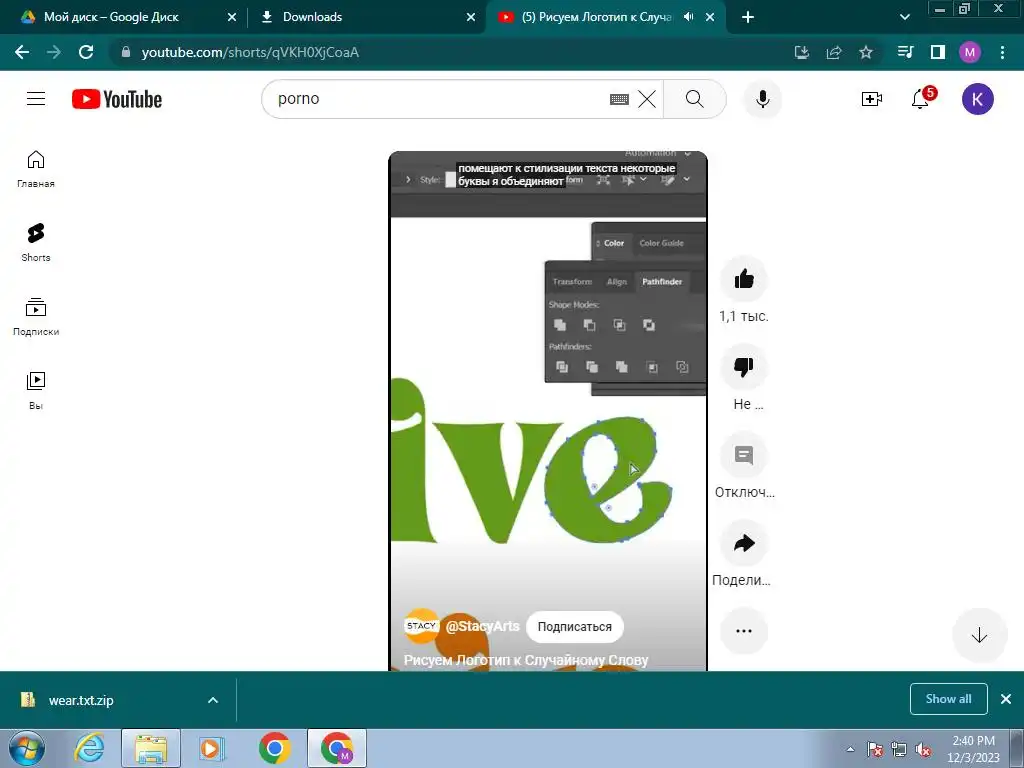Click Show all downloads

(948, 699)
